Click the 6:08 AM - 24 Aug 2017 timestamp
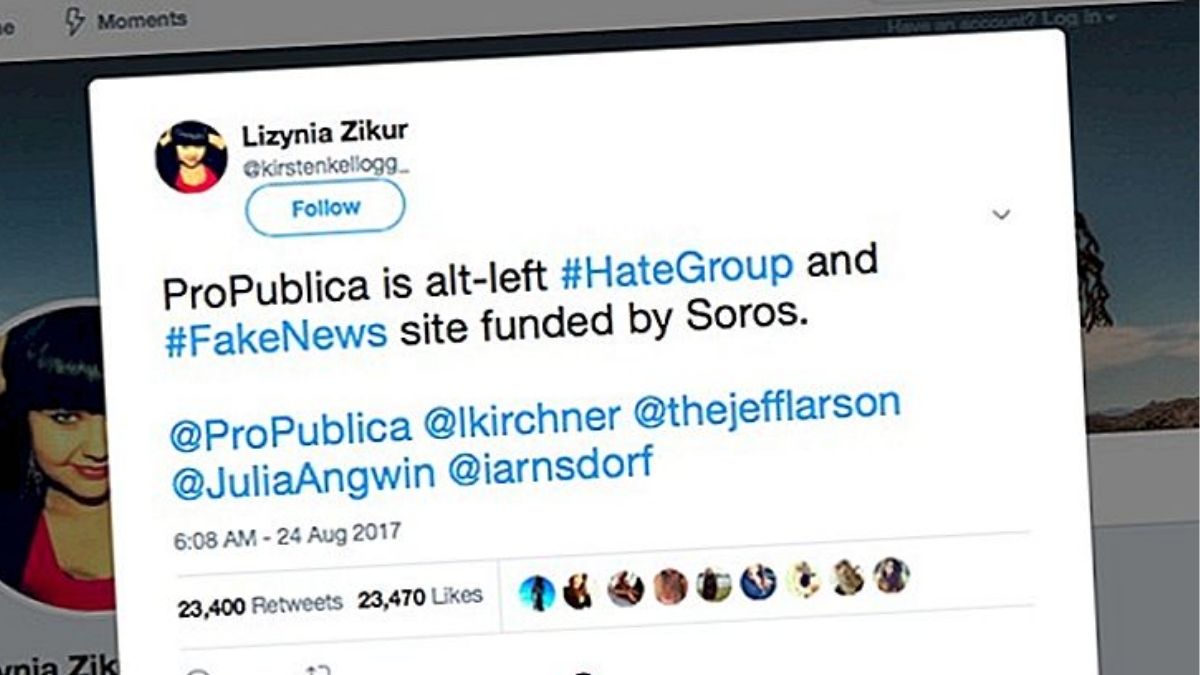 287,536
